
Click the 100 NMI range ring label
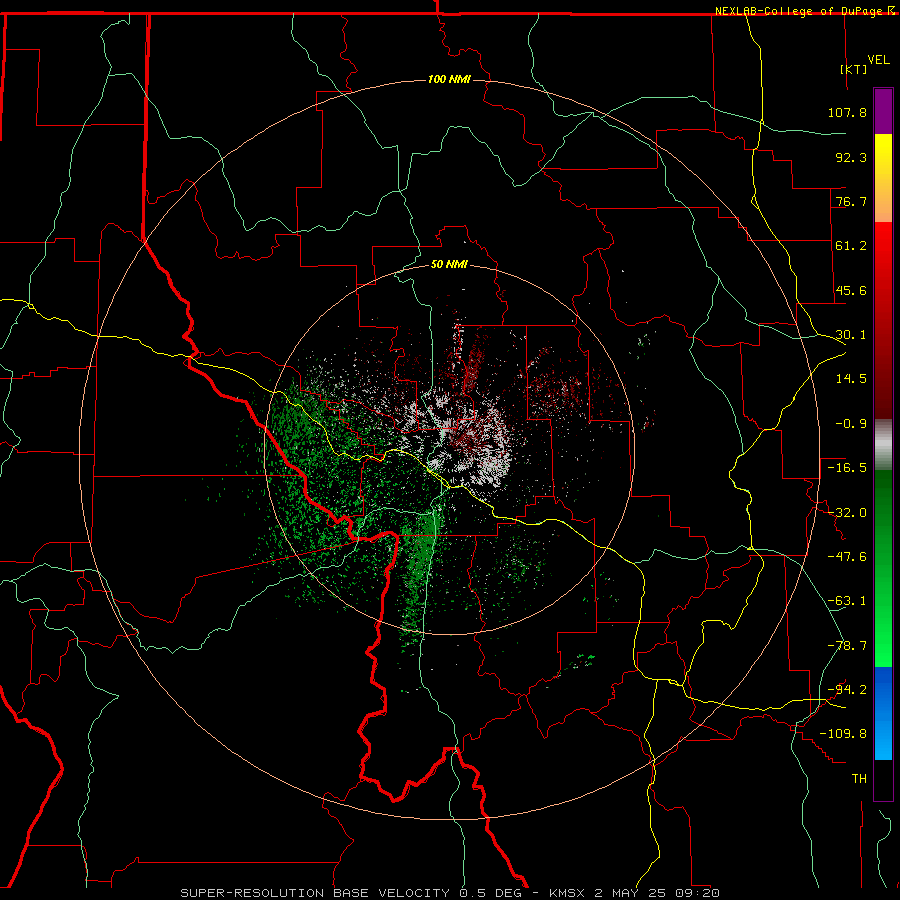[x=449, y=79]
